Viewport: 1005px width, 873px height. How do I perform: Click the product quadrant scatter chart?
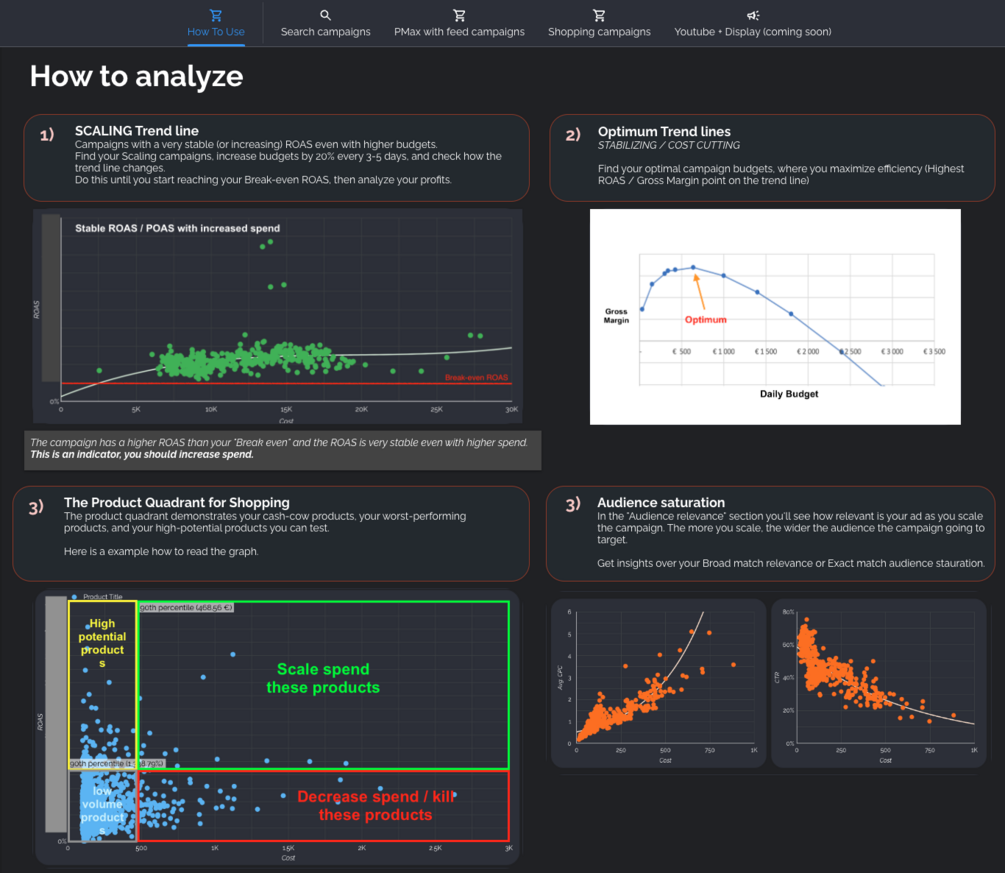pyautogui.click(x=277, y=727)
